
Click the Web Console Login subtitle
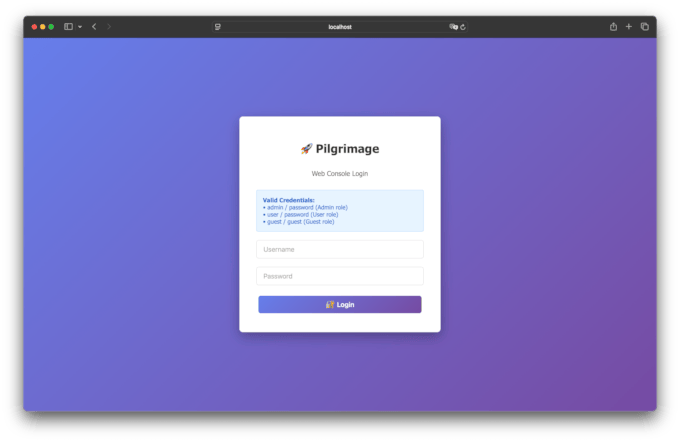pos(339,173)
